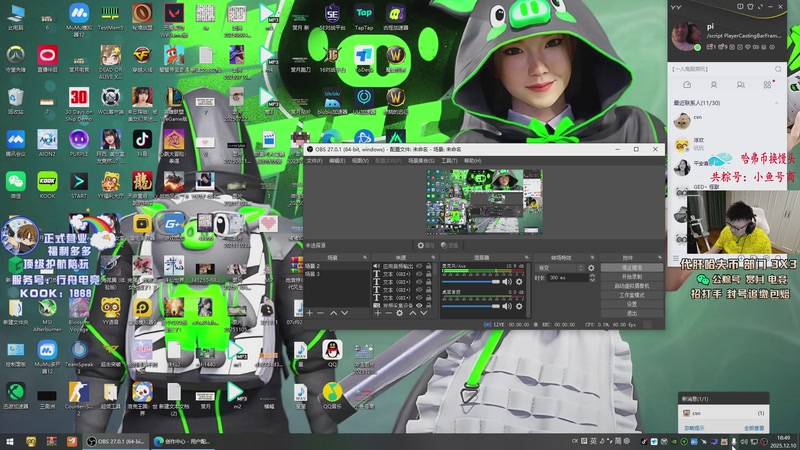Open the 视图(V) menu in OBS
This screenshot has width=800, height=450.
pos(360,161)
